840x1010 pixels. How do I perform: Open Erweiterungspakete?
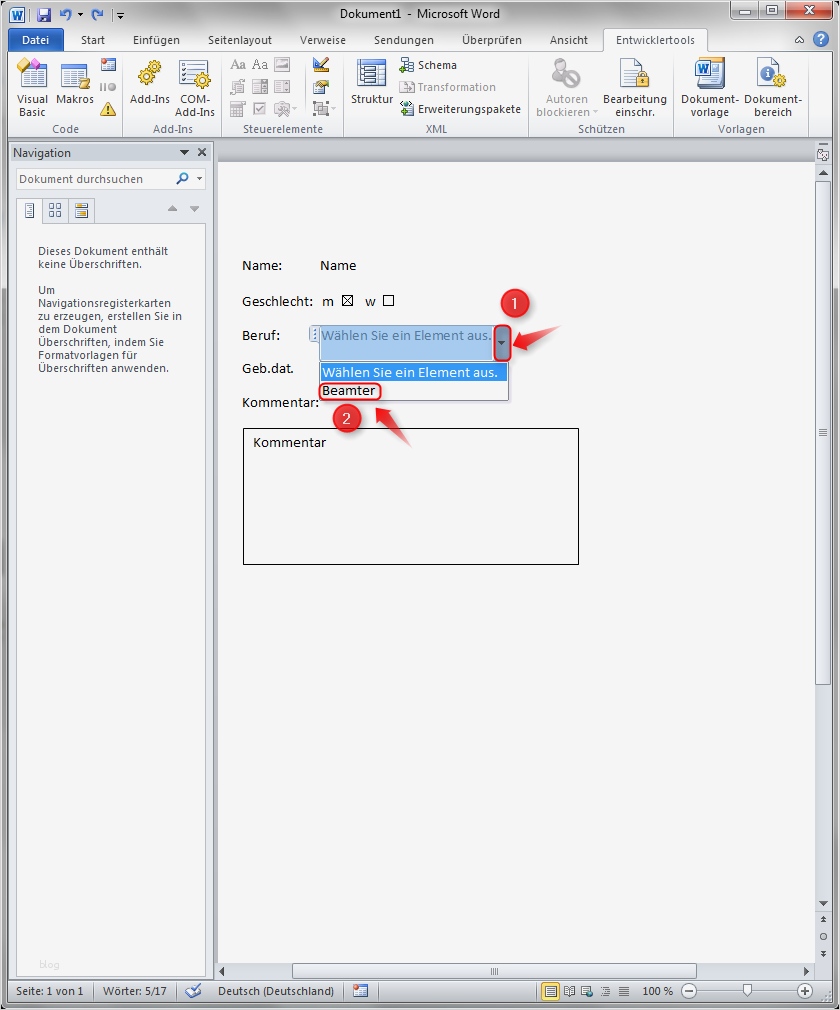460,109
